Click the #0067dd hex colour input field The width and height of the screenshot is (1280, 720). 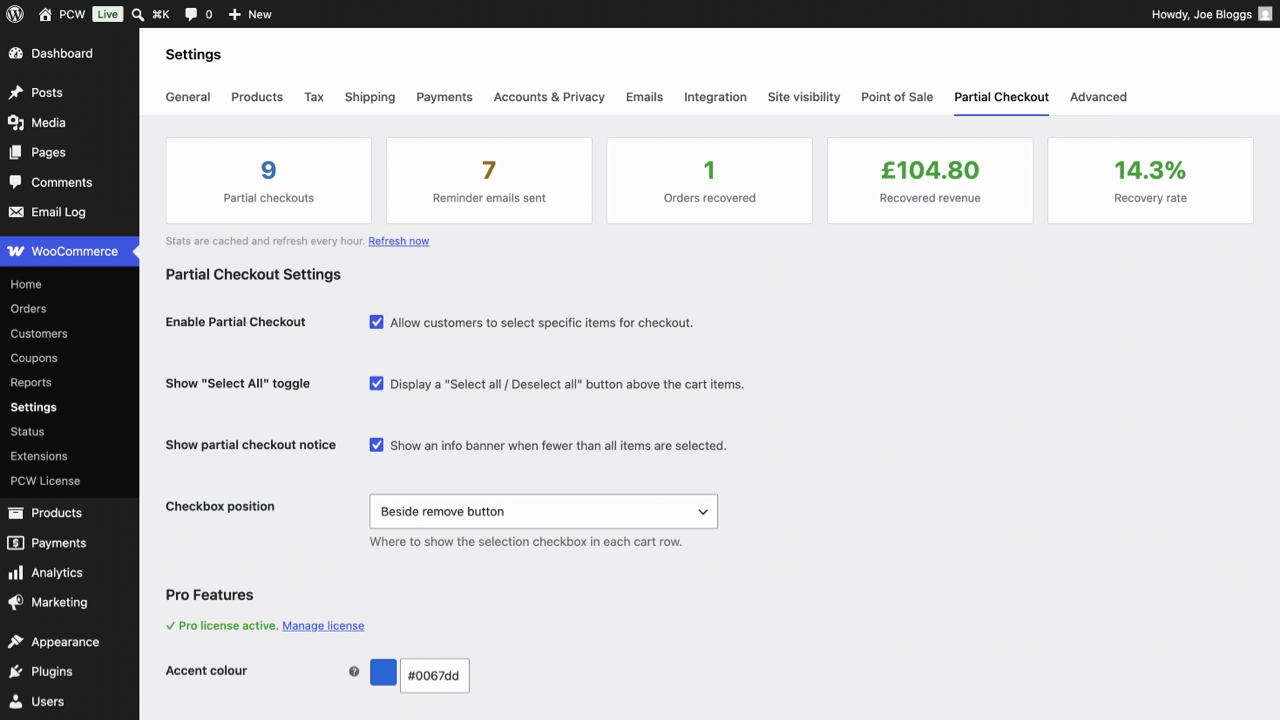[x=434, y=675]
